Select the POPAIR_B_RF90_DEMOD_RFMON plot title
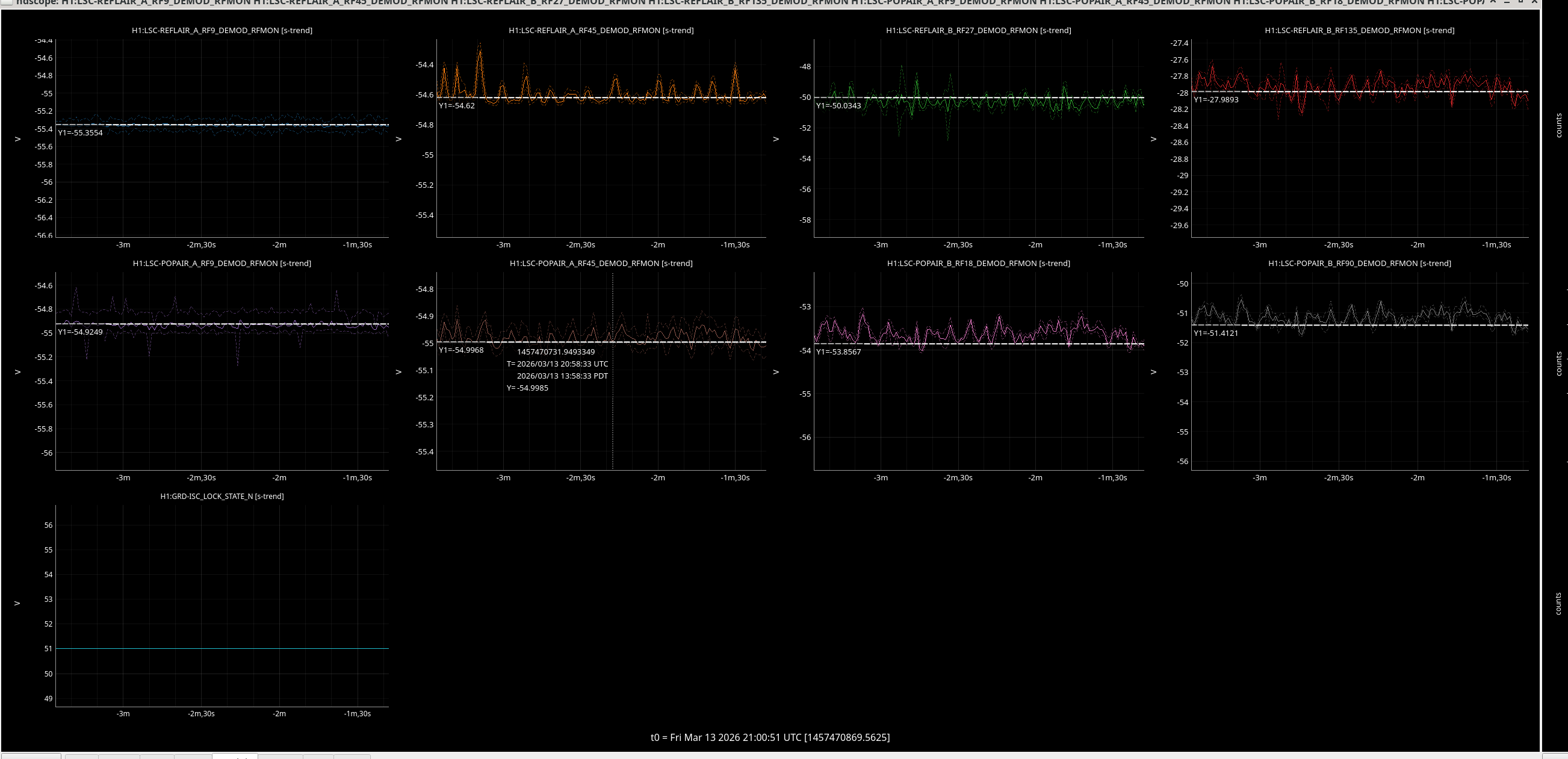 click(x=1359, y=264)
